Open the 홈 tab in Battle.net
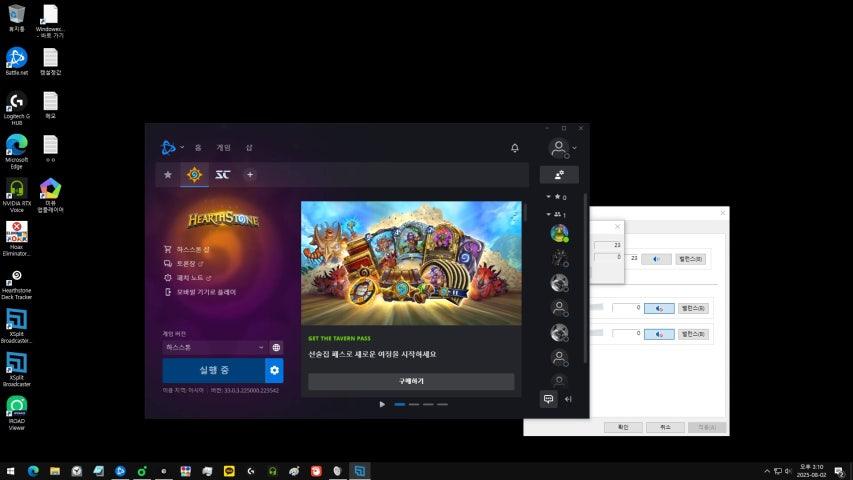 pyautogui.click(x=198, y=147)
